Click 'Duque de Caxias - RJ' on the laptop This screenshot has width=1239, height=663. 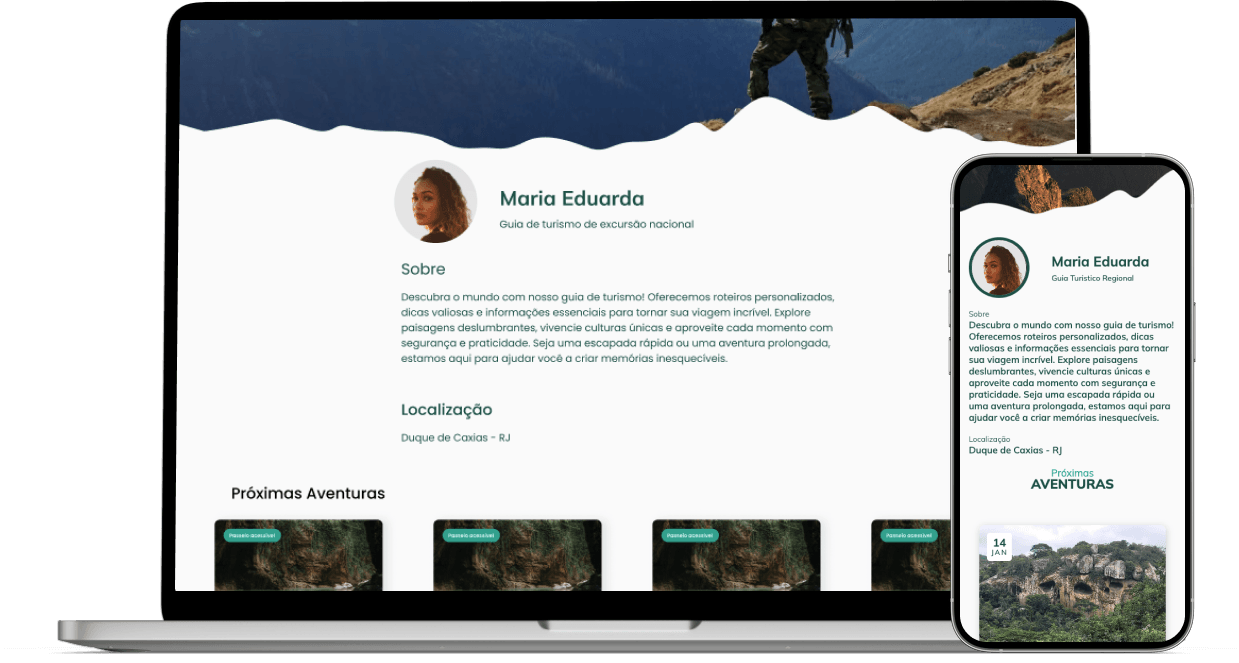point(455,438)
